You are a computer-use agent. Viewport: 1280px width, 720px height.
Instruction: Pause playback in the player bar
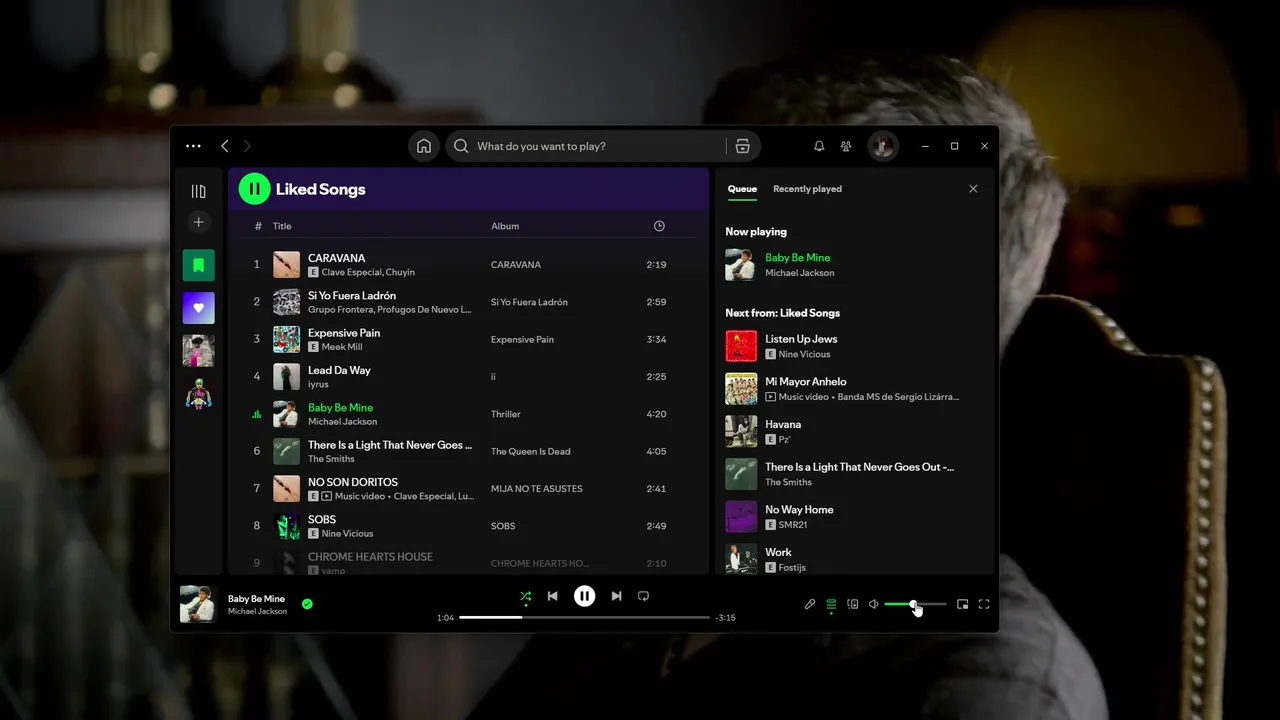click(x=585, y=596)
